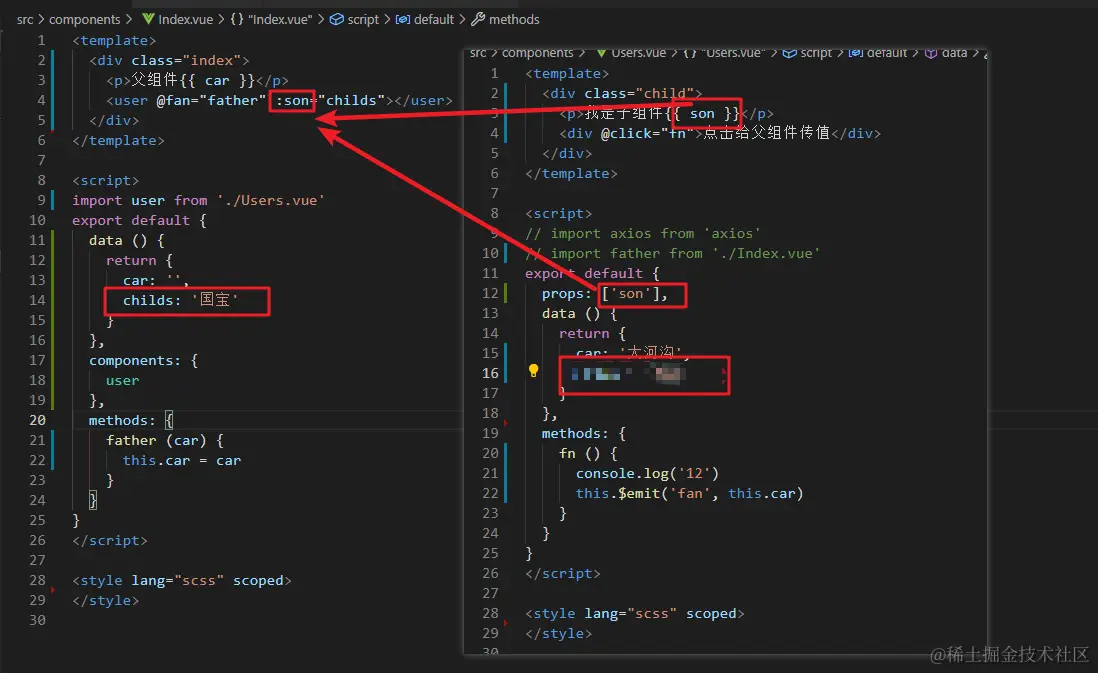The width and height of the screenshot is (1098, 673).
Task: Click the fn () { method definition
Action: (588, 454)
